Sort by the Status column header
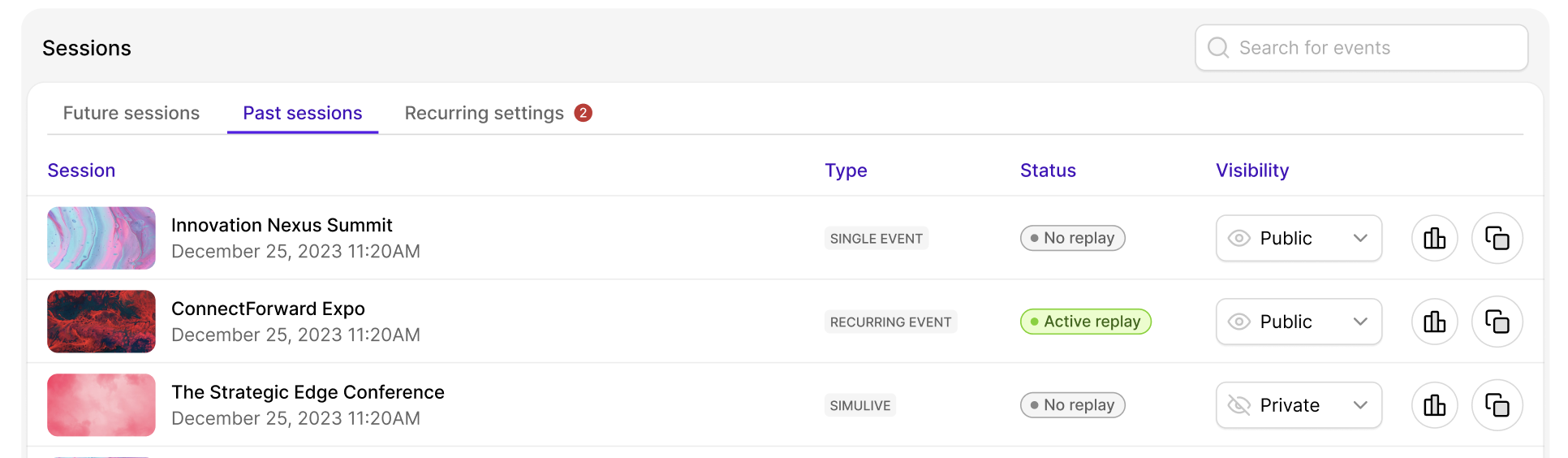 [x=1048, y=171]
